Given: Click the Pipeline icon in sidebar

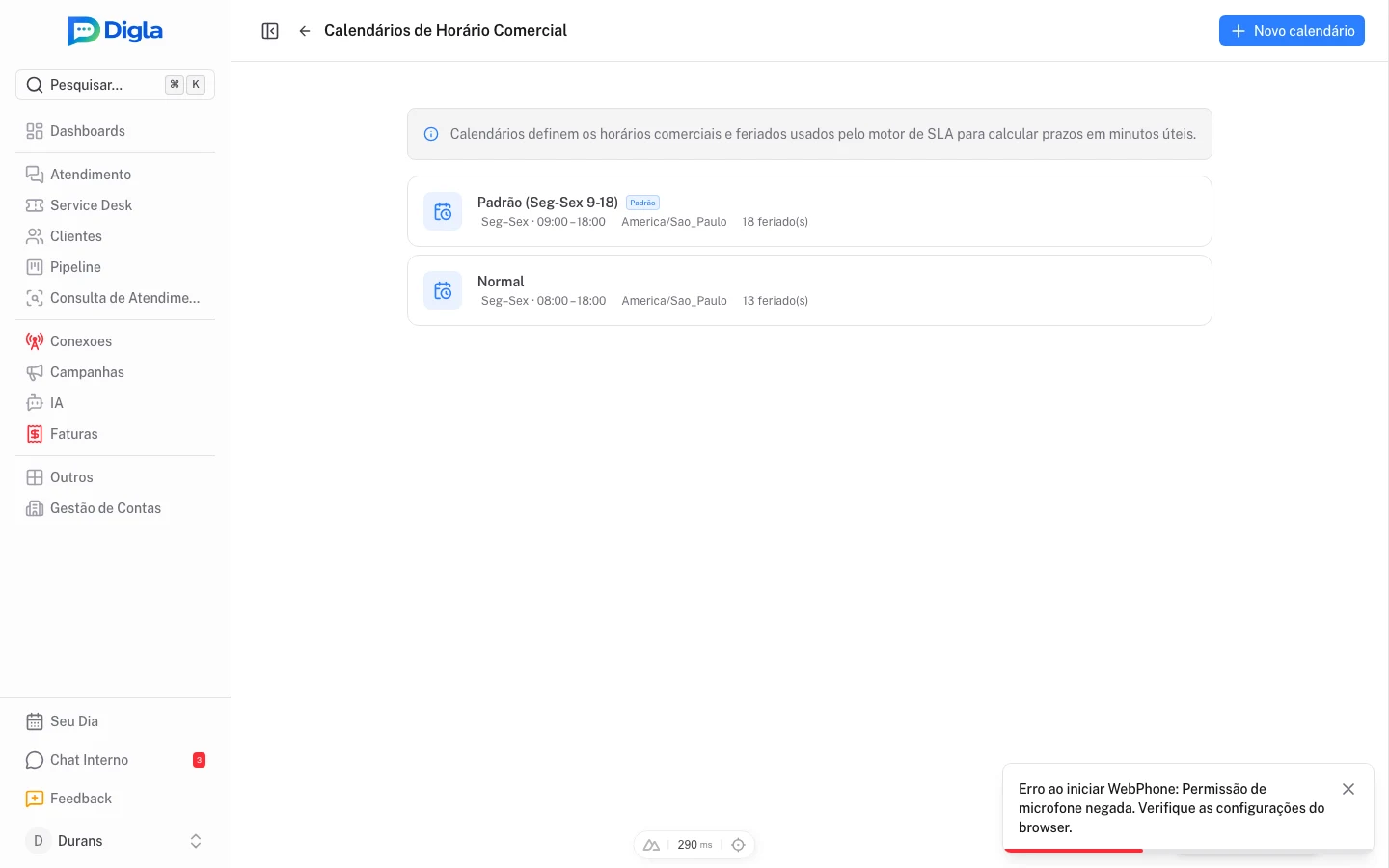Looking at the screenshot, I should point(35,267).
